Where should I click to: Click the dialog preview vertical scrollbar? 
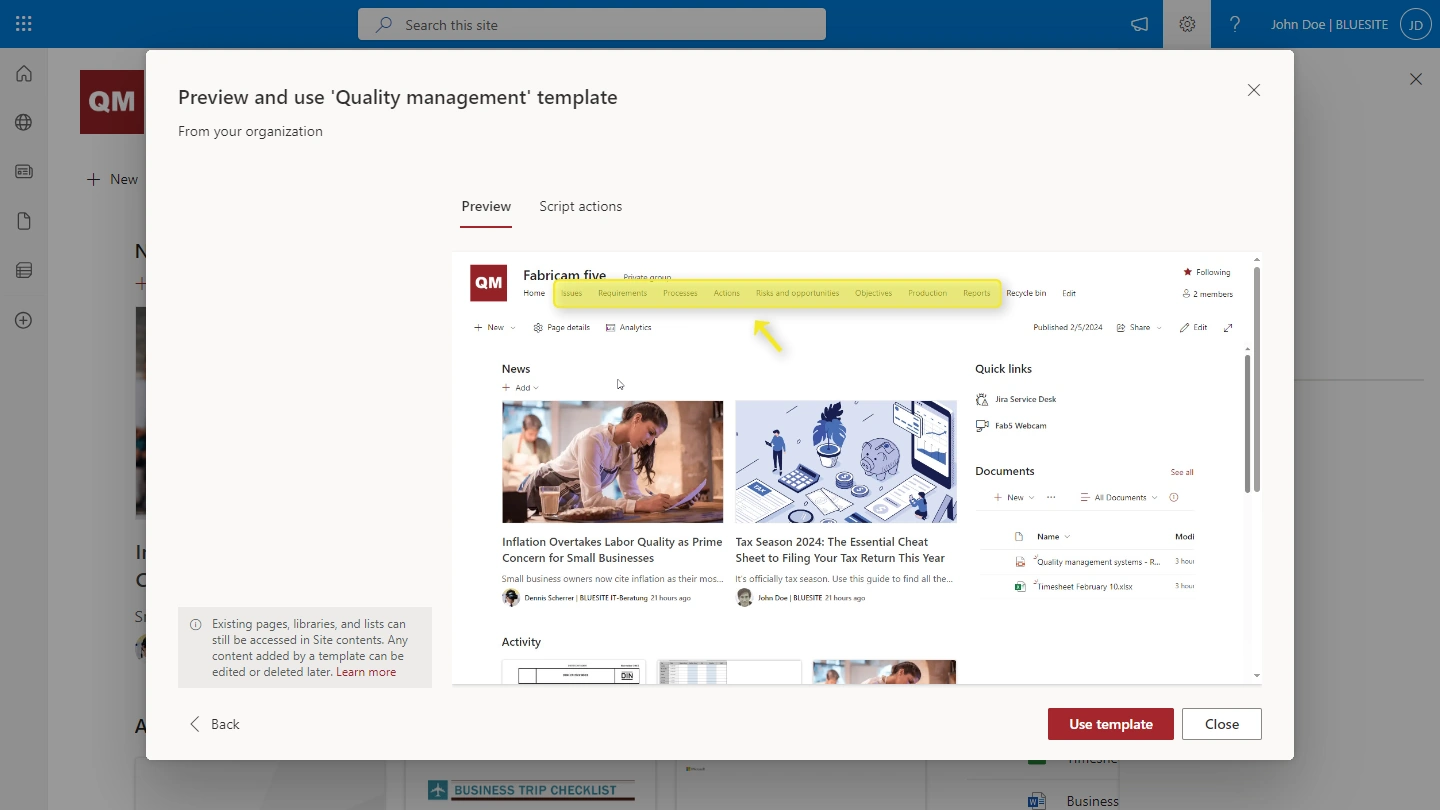pos(1257,380)
